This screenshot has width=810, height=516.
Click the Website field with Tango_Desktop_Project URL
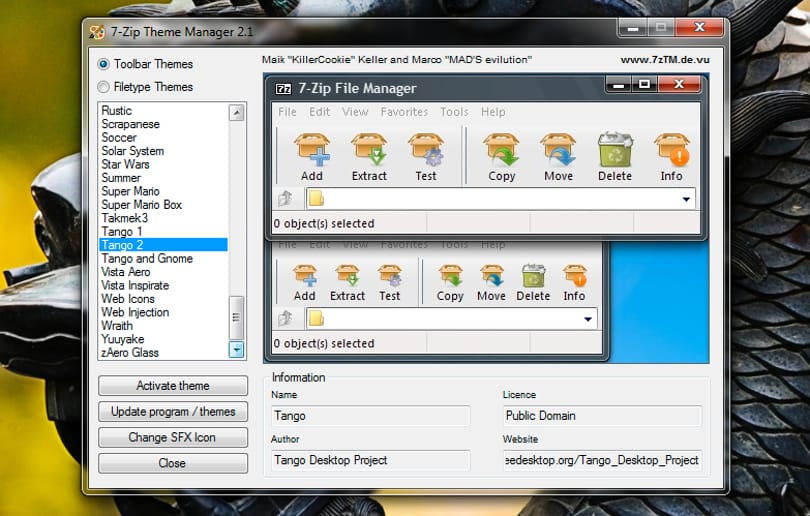pos(602,460)
